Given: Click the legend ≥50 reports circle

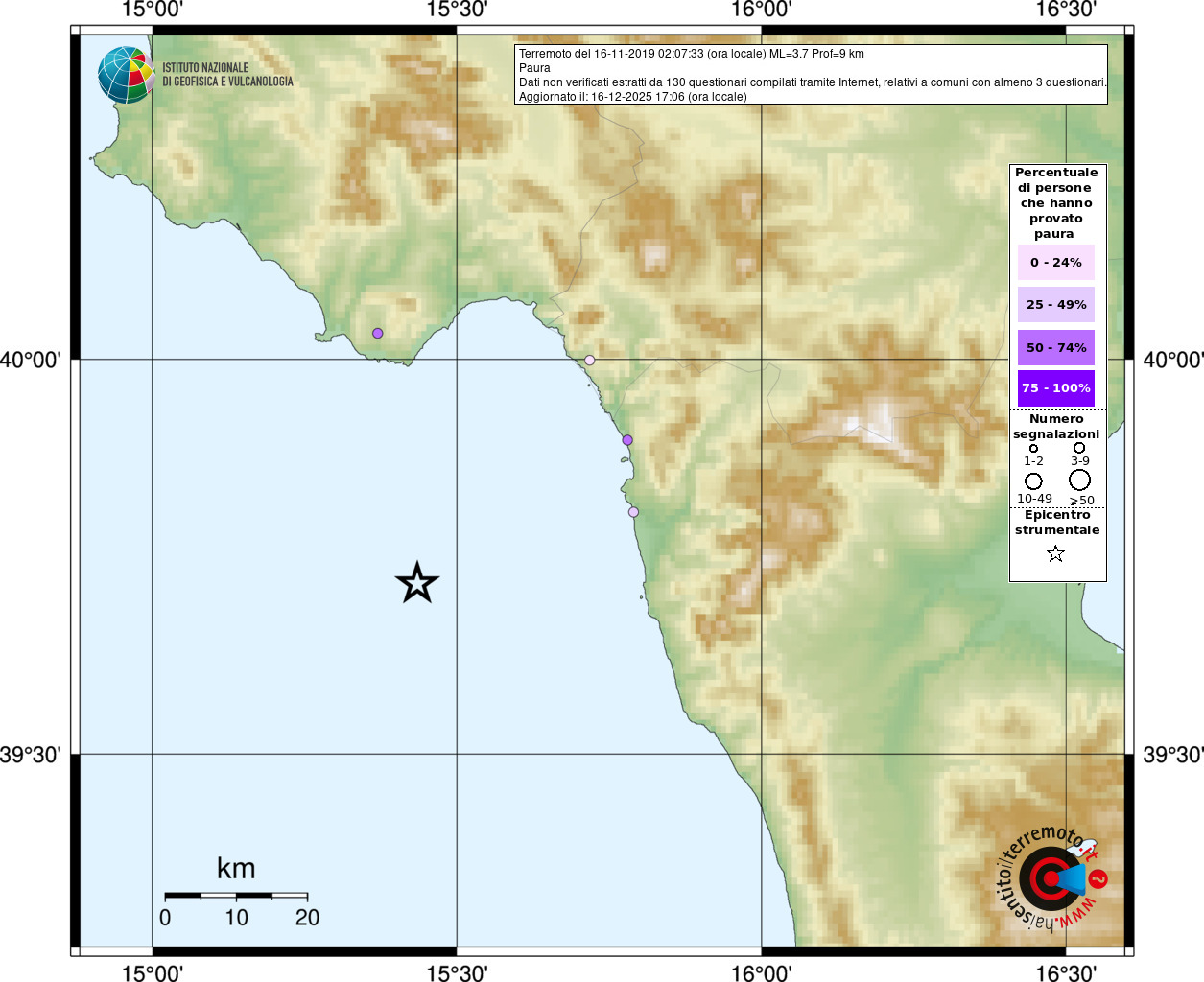Looking at the screenshot, I should coord(1080,479).
